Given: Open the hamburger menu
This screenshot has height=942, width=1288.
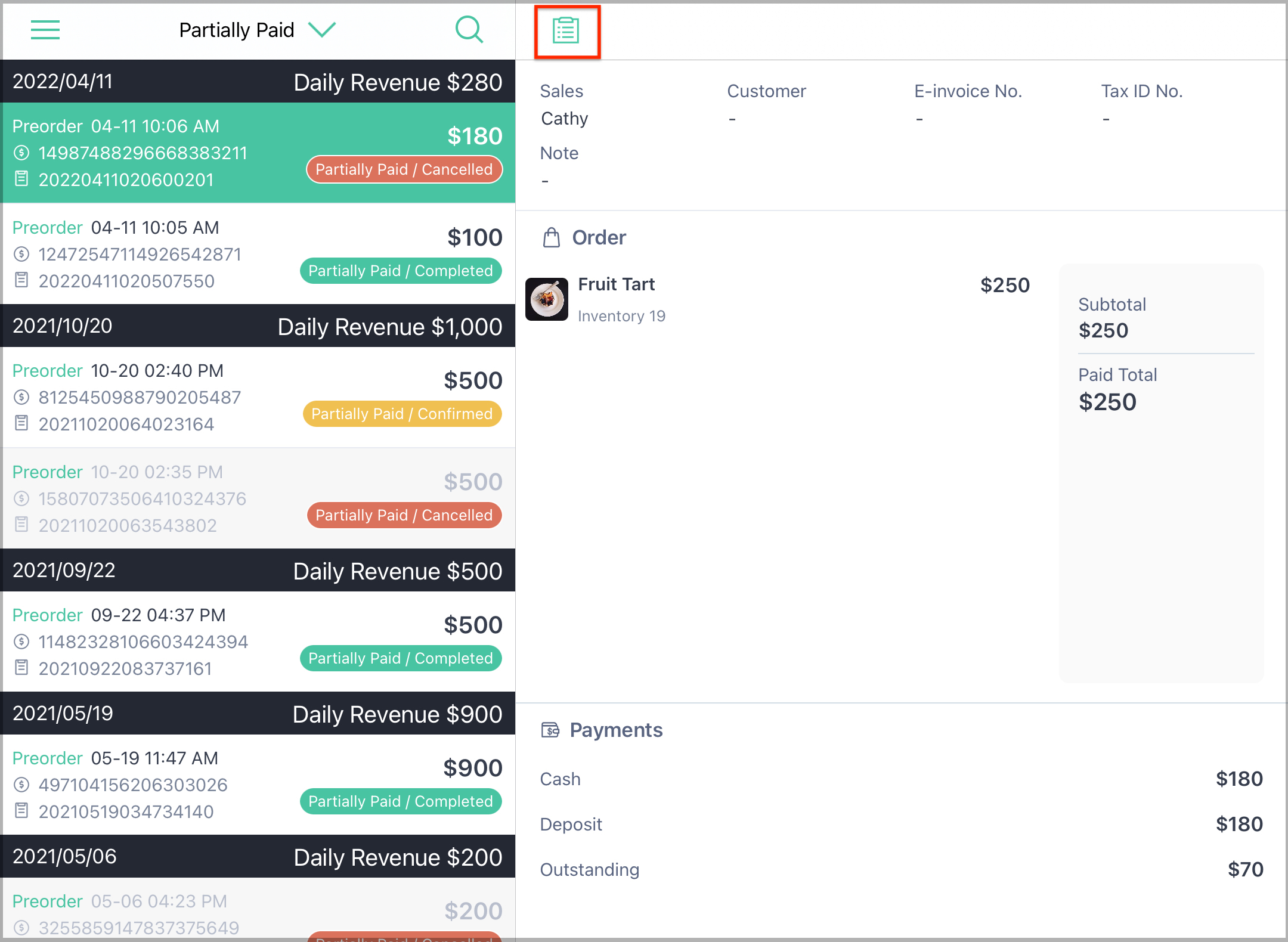Looking at the screenshot, I should (x=45, y=30).
